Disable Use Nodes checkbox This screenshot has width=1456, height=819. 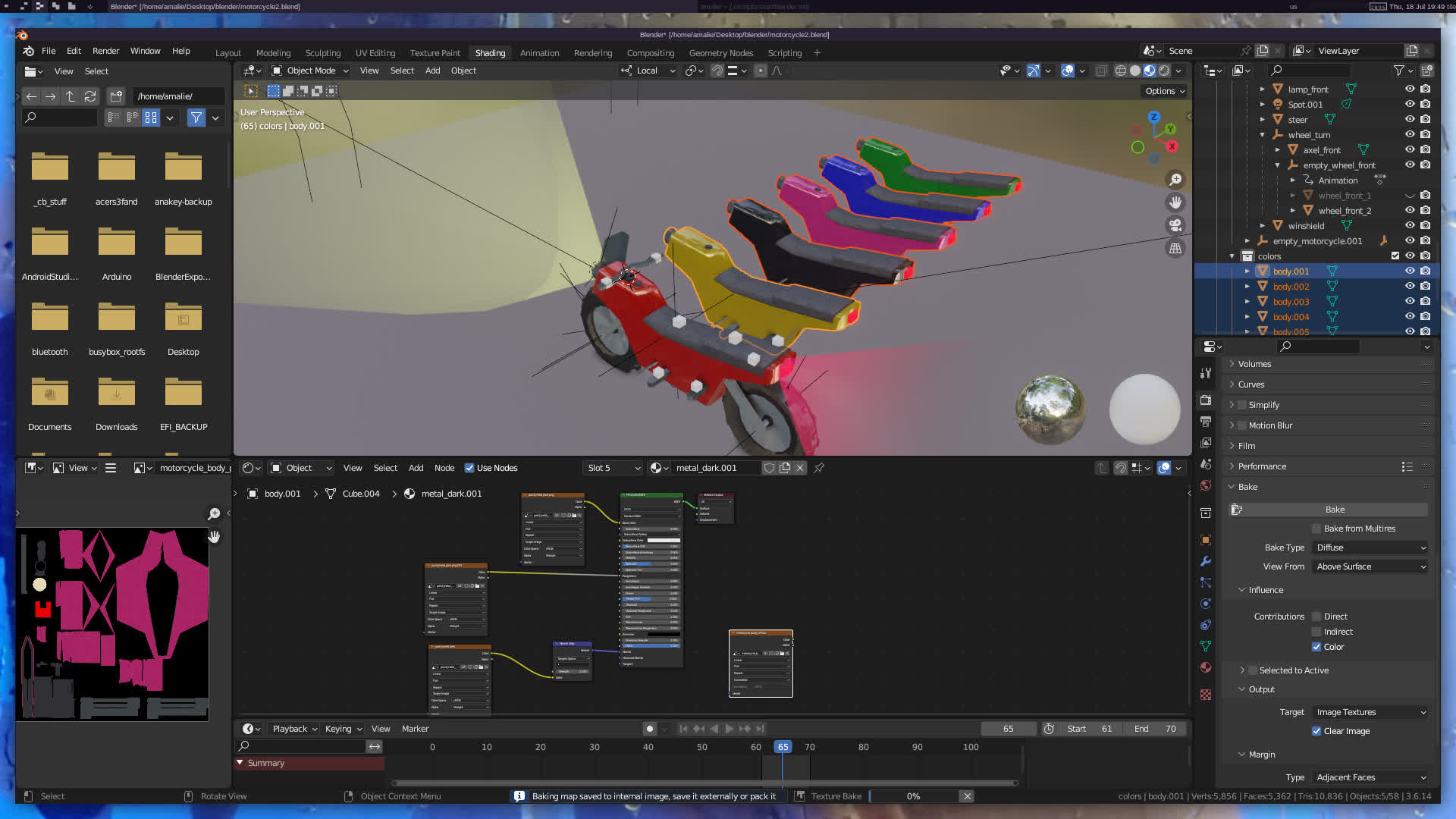(x=469, y=468)
